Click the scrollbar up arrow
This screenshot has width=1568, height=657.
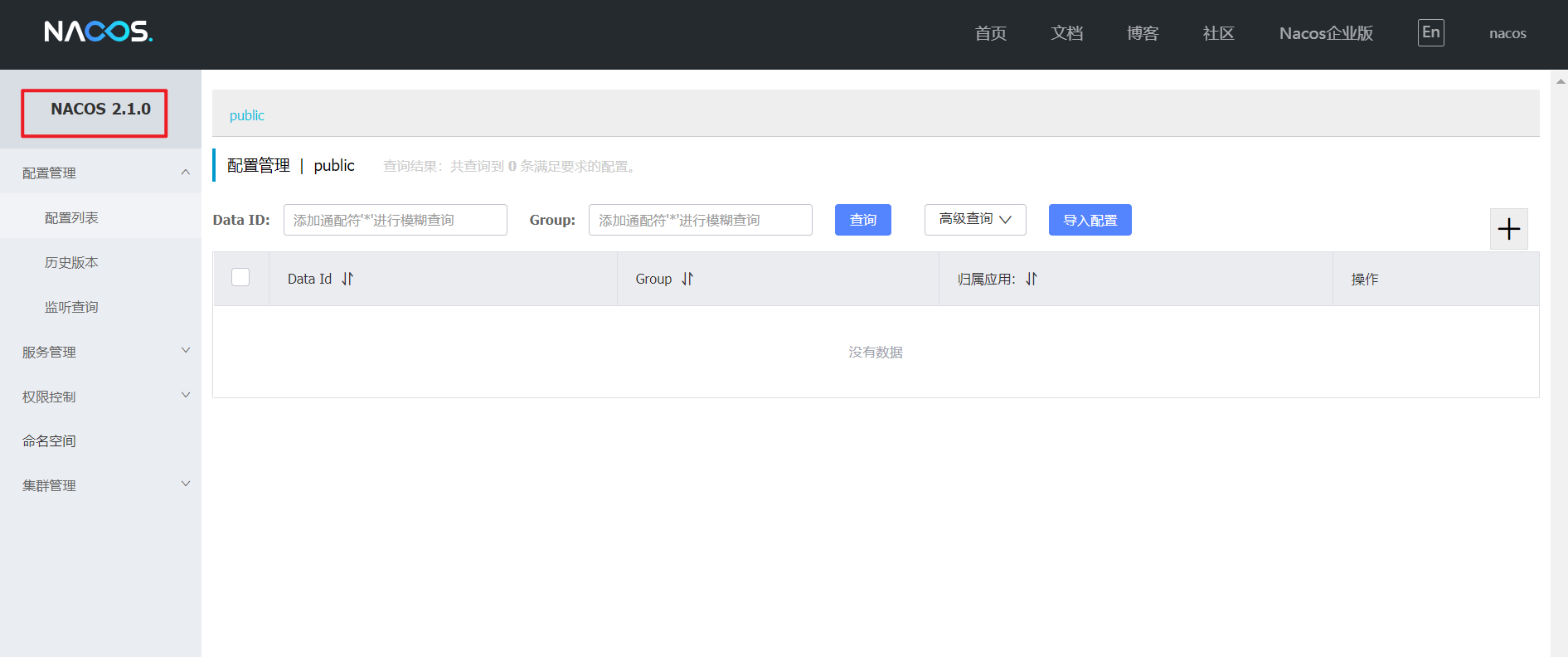(1561, 81)
